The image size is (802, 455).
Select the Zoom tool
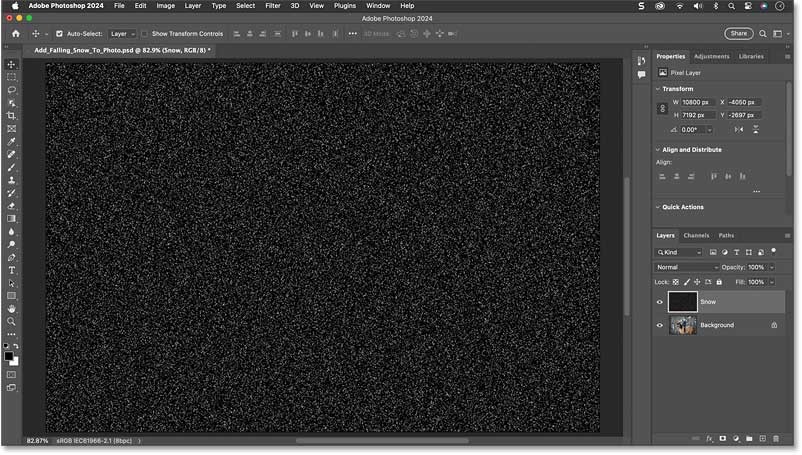12,322
